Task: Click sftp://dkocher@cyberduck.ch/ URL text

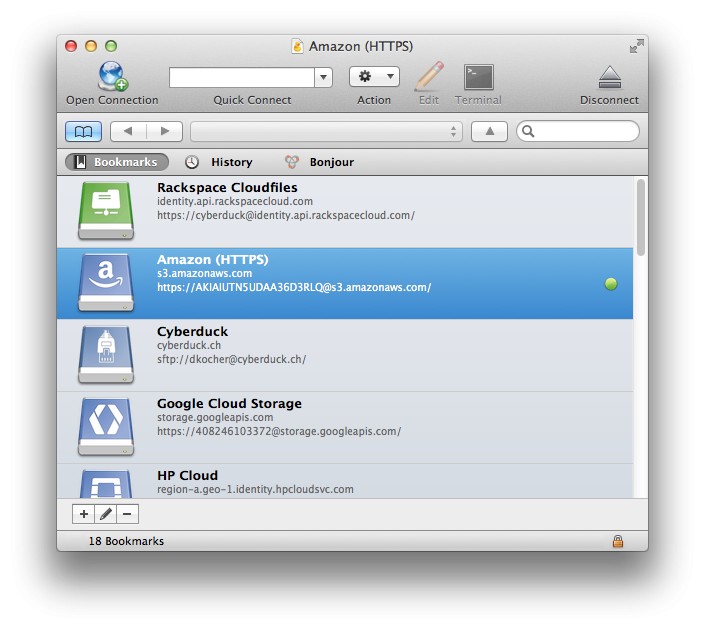Action: coord(232,359)
